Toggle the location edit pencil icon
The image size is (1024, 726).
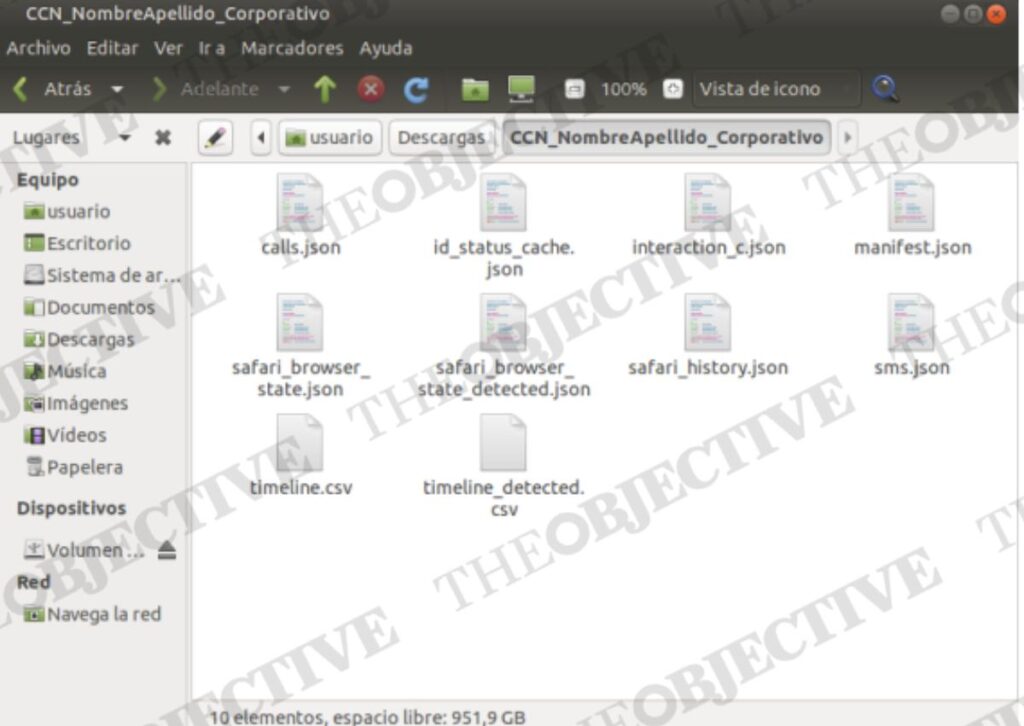pyautogui.click(x=215, y=138)
